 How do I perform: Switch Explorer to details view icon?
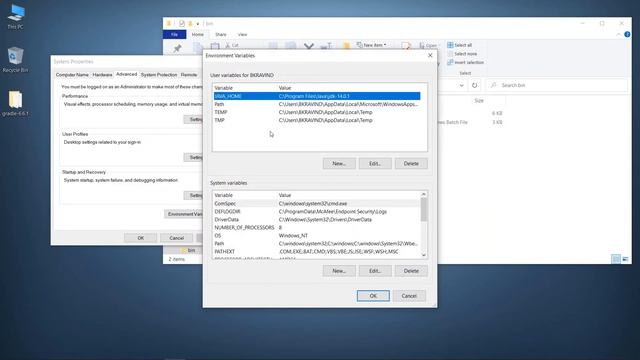616,259
